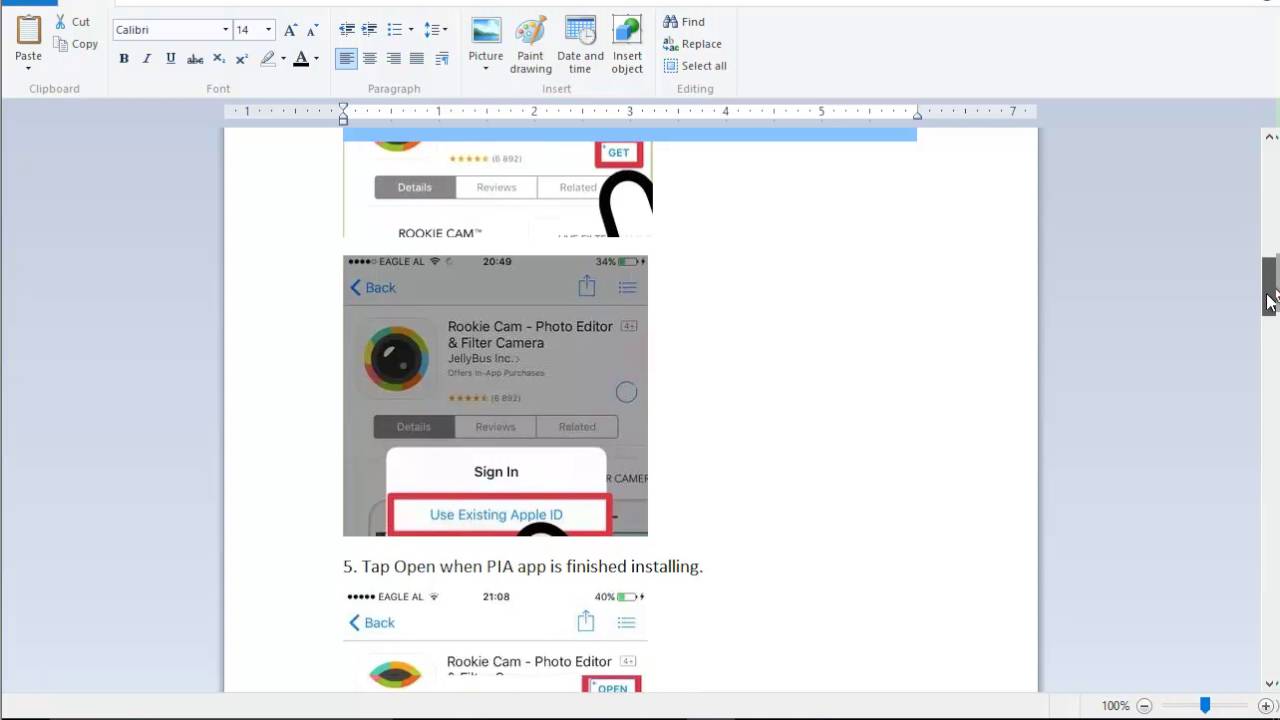This screenshot has width=1280, height=720.
Task: Open the Find tool
Action: (684, 22)
